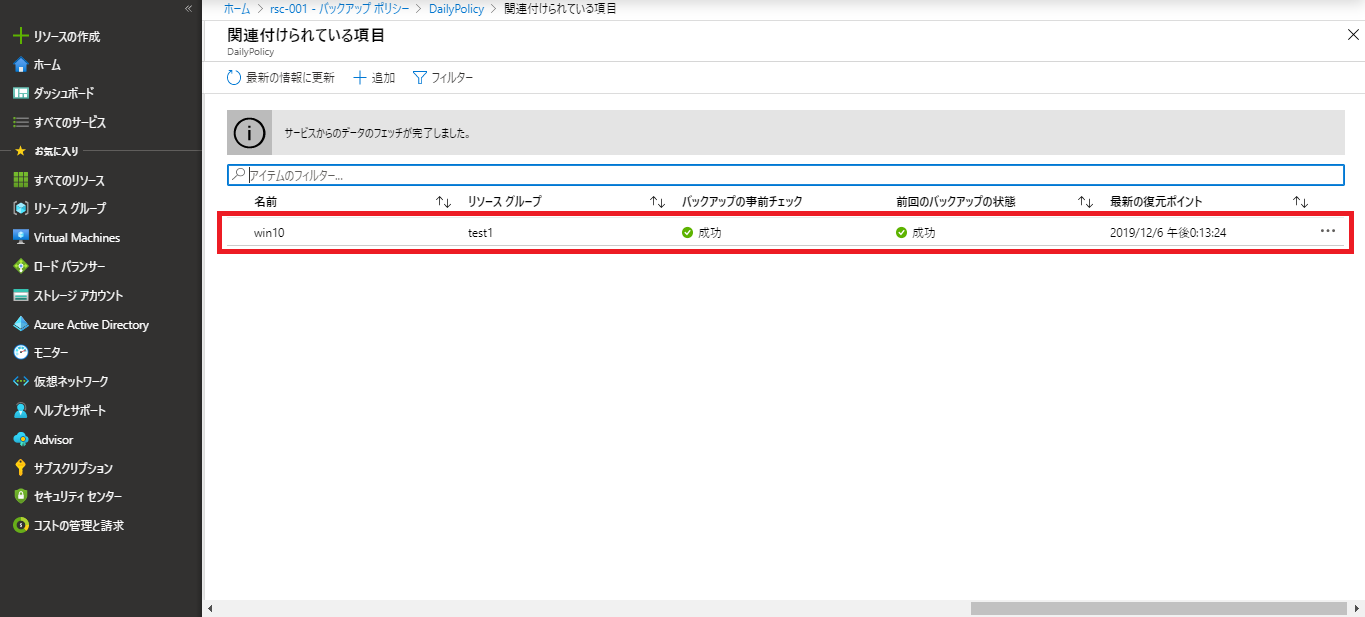The image size is (1365, 617).
Task: Select ストレージ アカウント in sidebar
Action: tap(79, 296)
